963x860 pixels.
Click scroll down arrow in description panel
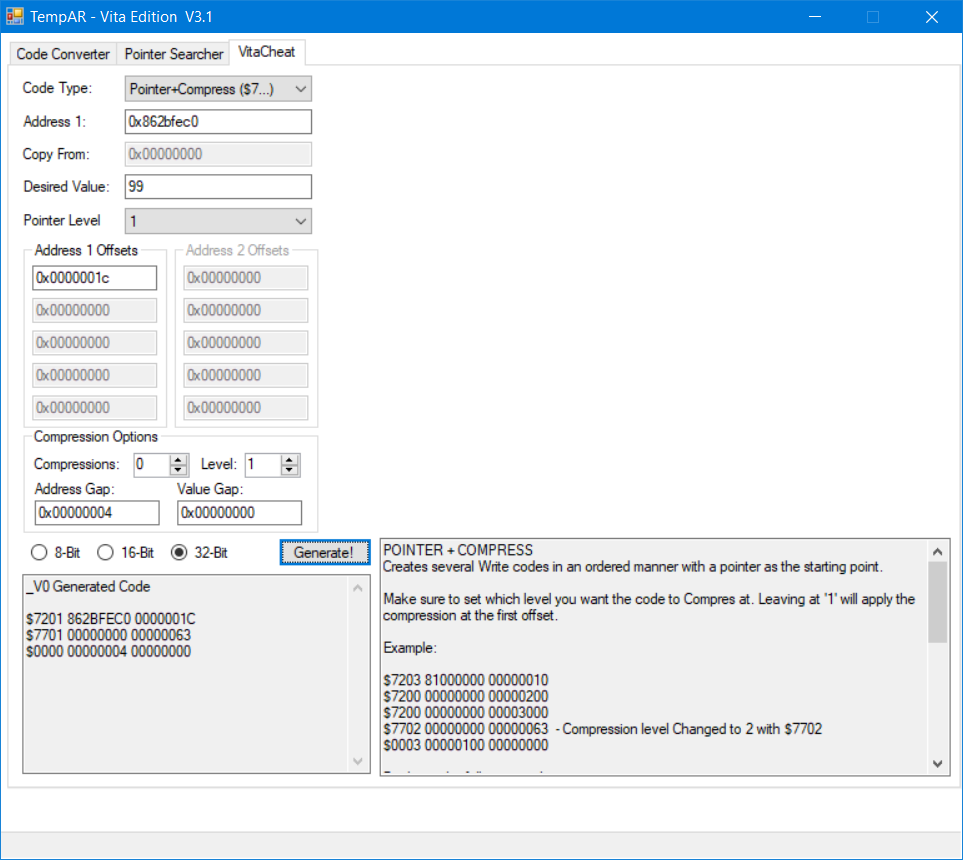[x=937, y=764]
